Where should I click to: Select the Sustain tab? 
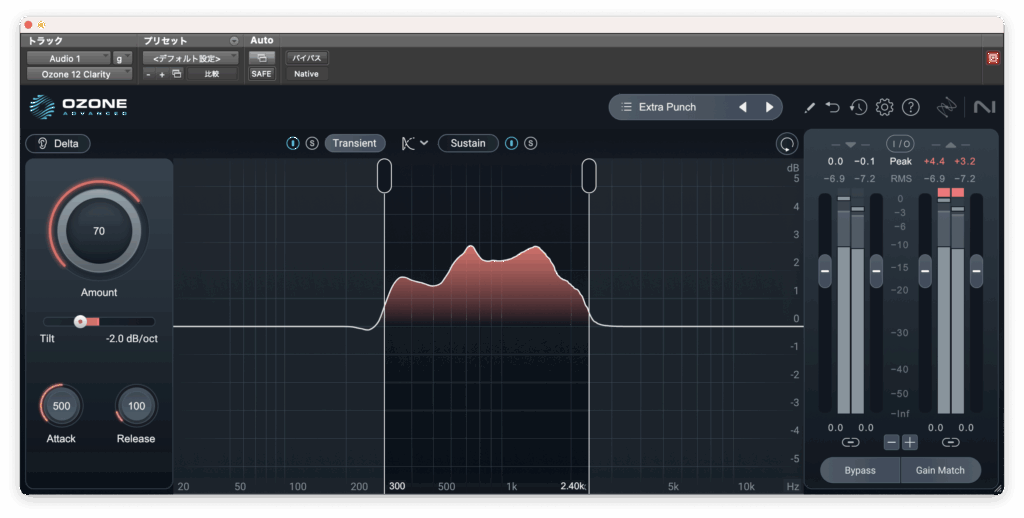pos(467,143)
